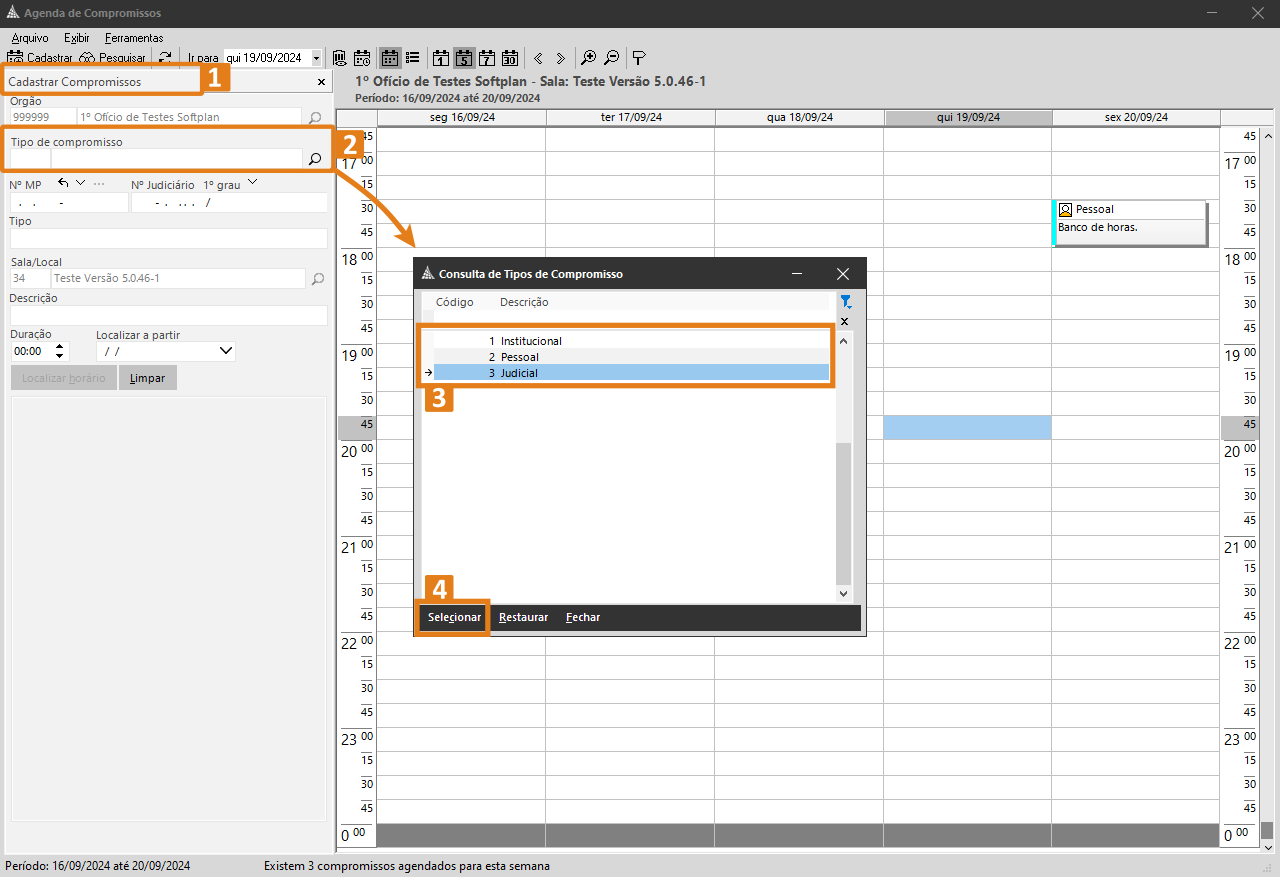
Task: Click the Limpar button
Action: pyautogui.click(x=148, y=378)
